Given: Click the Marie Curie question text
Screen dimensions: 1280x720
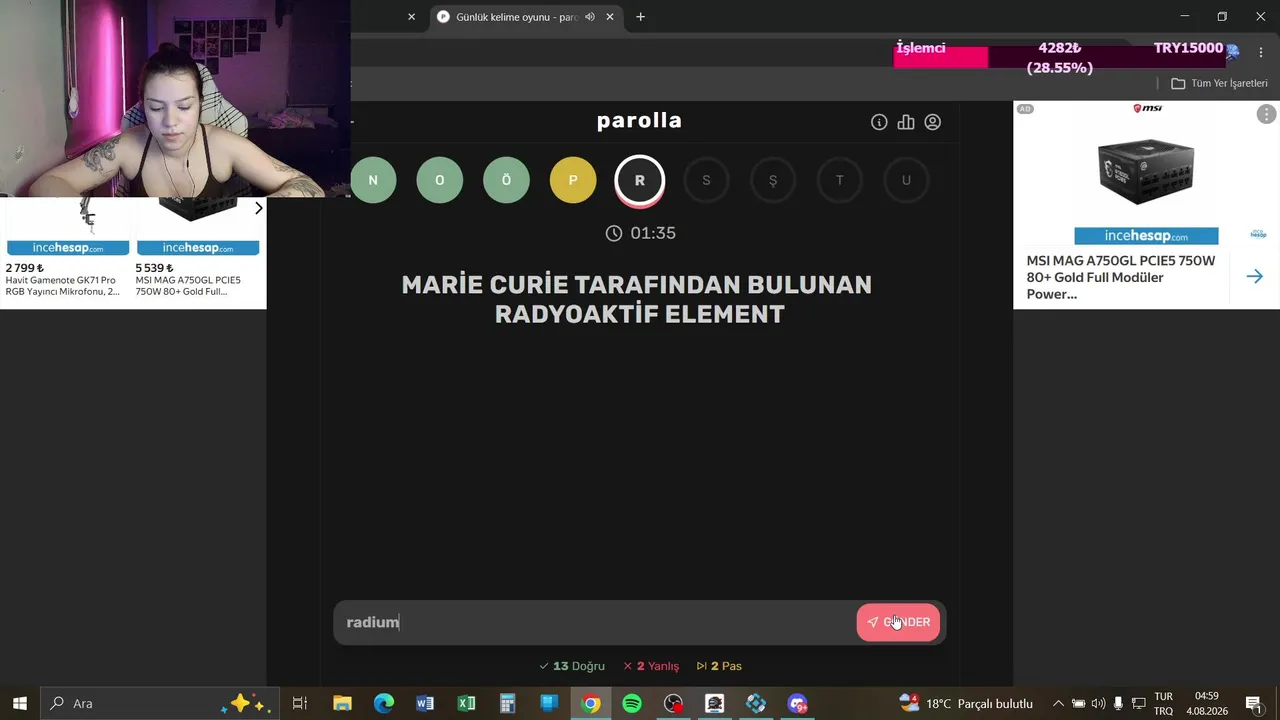Looking at the screenshot, I should [x=637, y=299].
